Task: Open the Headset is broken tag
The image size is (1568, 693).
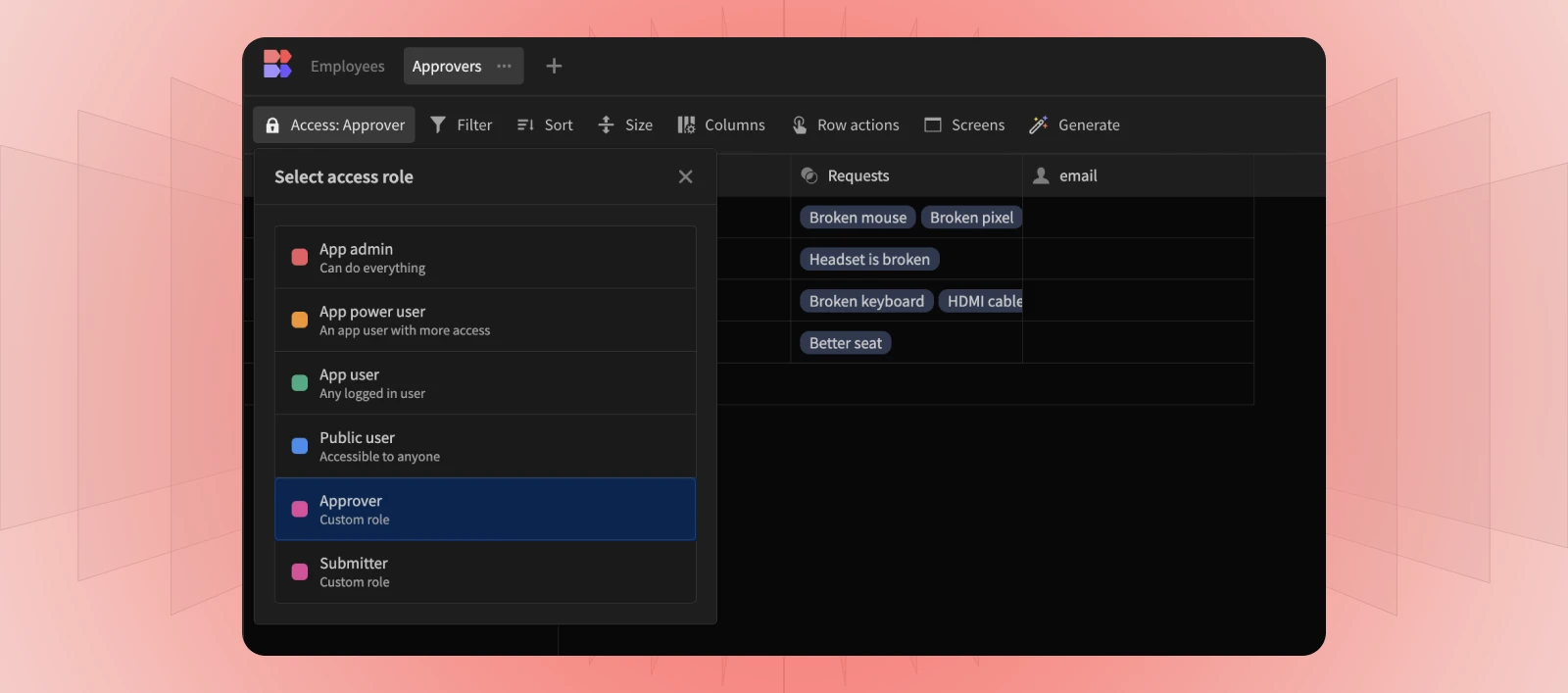Action: pyautogui.click(x=869, y=259)
